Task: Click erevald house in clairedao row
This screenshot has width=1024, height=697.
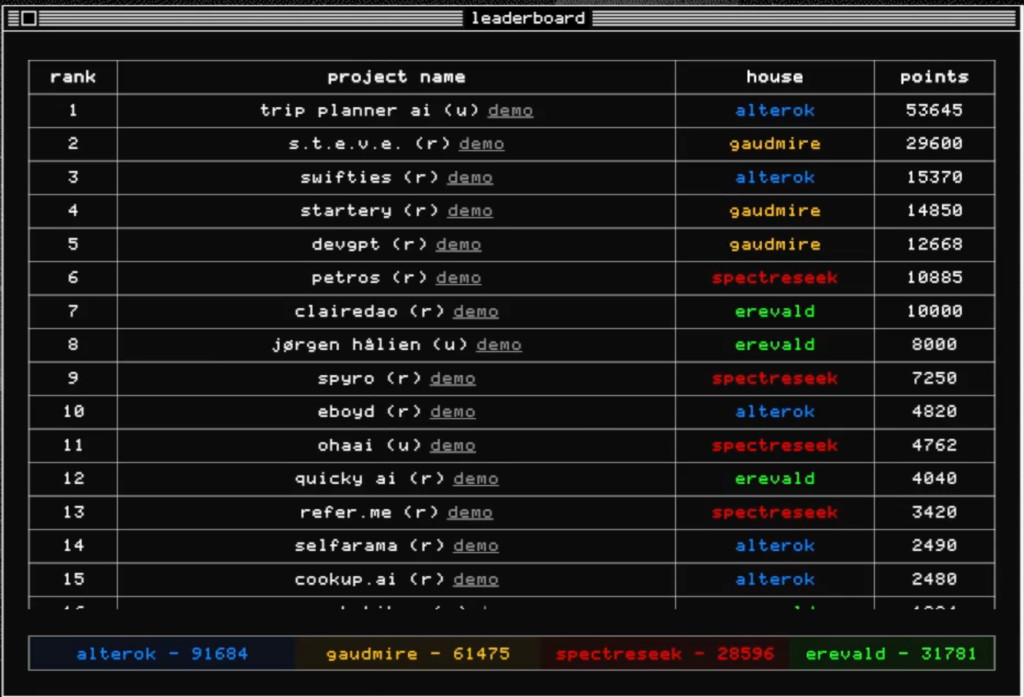Action: [x=775, y=312]
